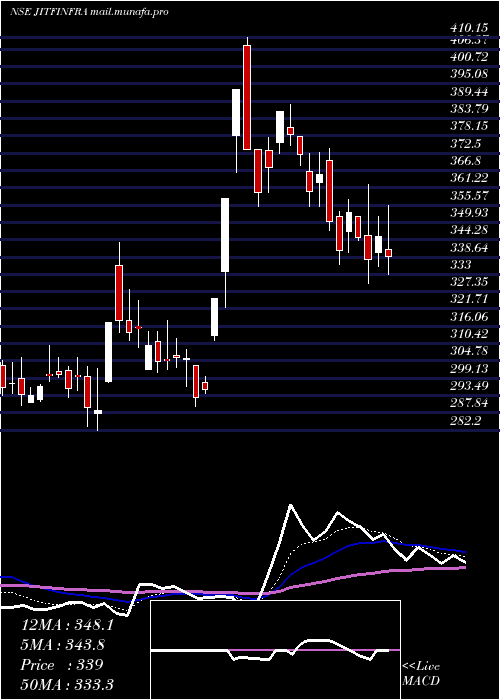Click the 282.2 price axis label
The height and width of the screenshot is (700, 500).
465,421
